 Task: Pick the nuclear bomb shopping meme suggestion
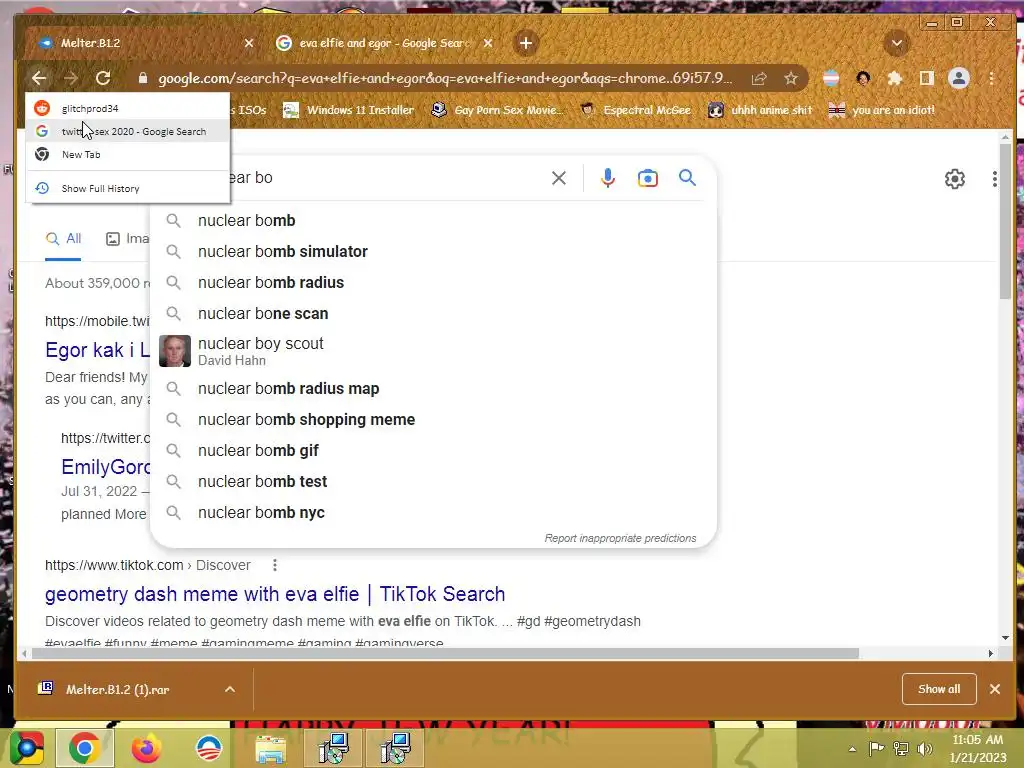pyautogui.click(x=434, y=419)
